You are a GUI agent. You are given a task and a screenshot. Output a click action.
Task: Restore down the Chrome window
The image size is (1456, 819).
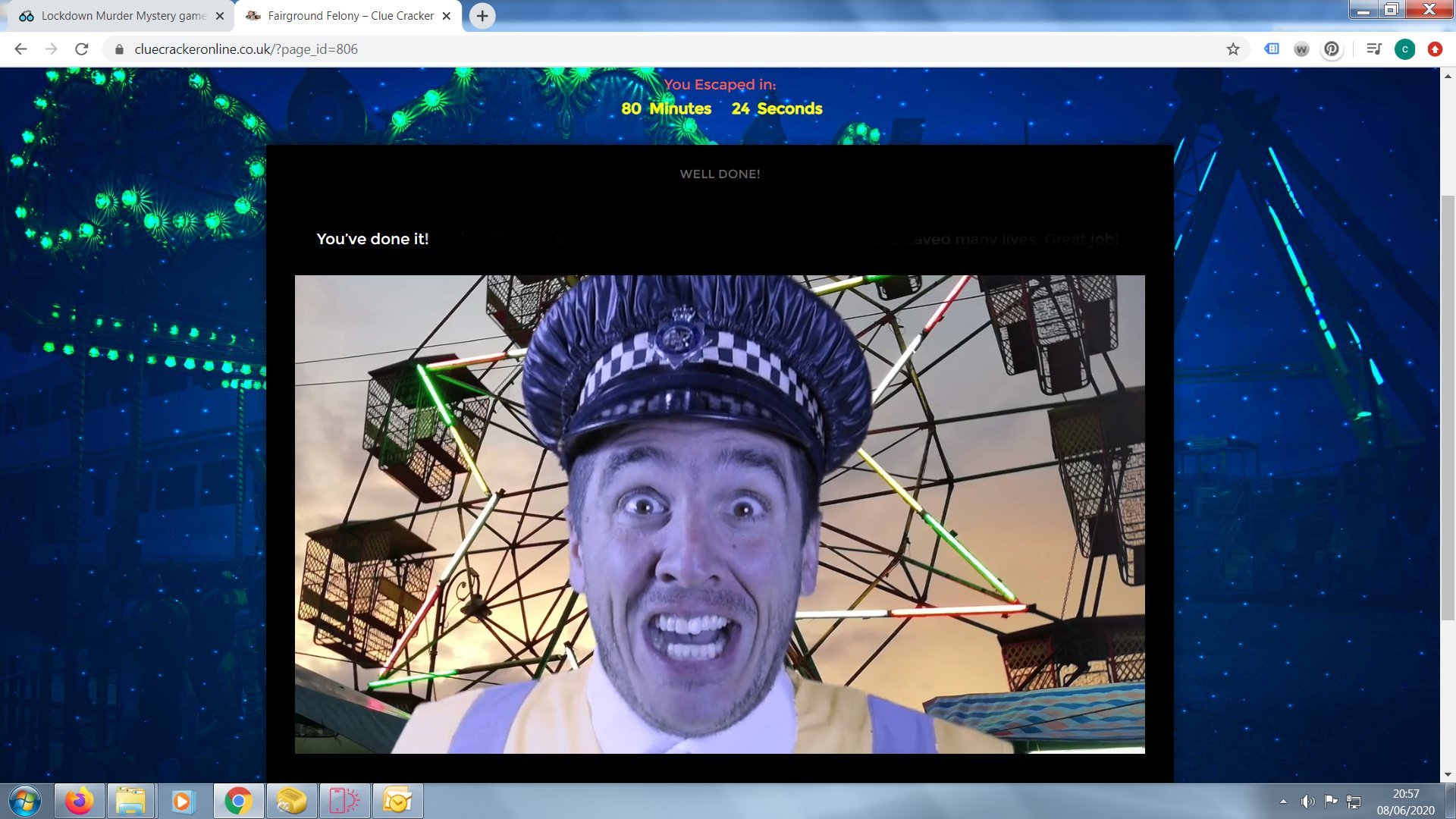coord(1391,10)
